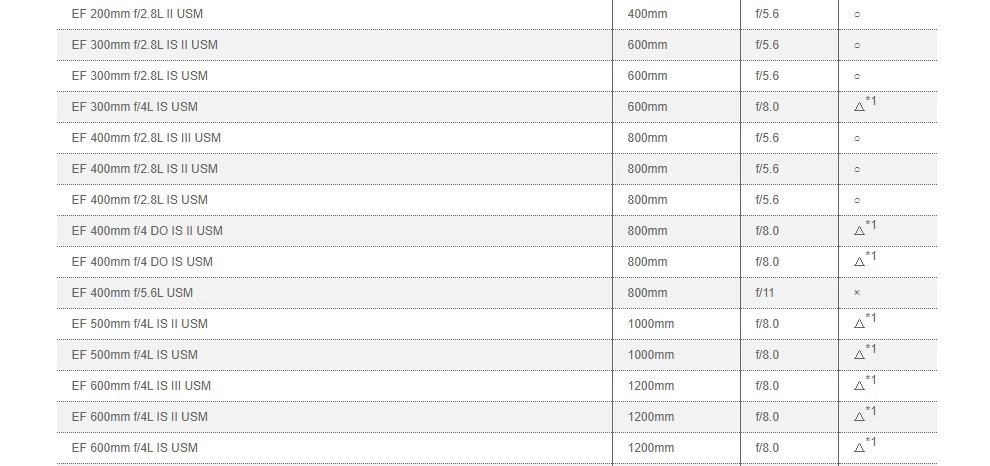The image size is (990, 466).
Task: Click the circle symbol for EF 400mm f/2.8L IS III USM
Action: tap(857, 139)
